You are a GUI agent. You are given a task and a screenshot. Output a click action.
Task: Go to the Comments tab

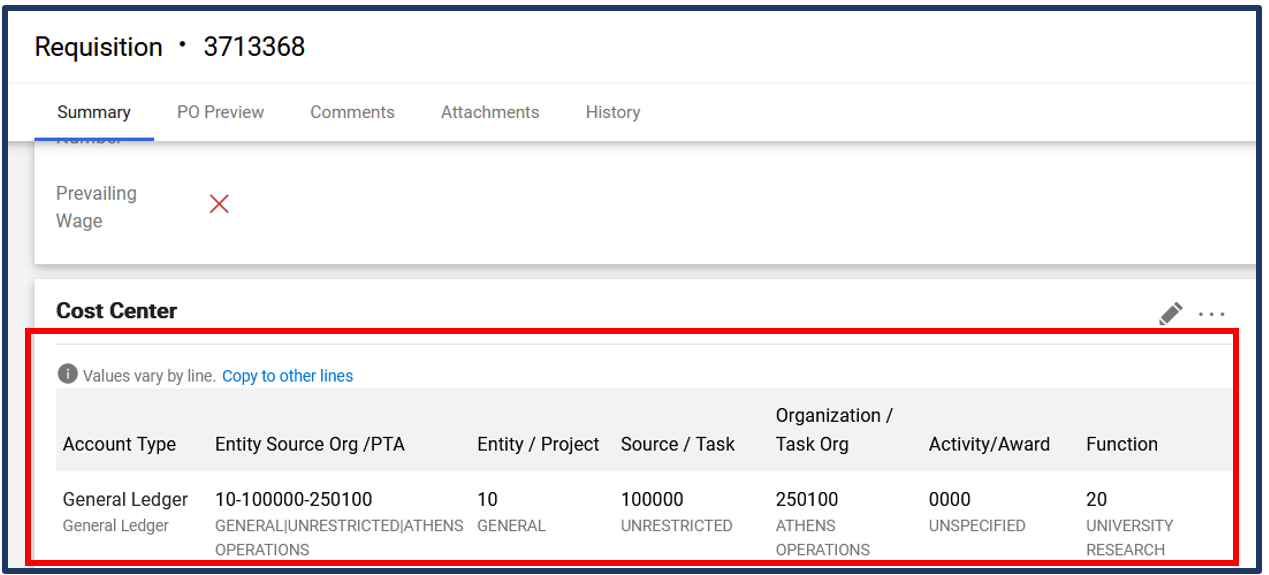(352, 112)
